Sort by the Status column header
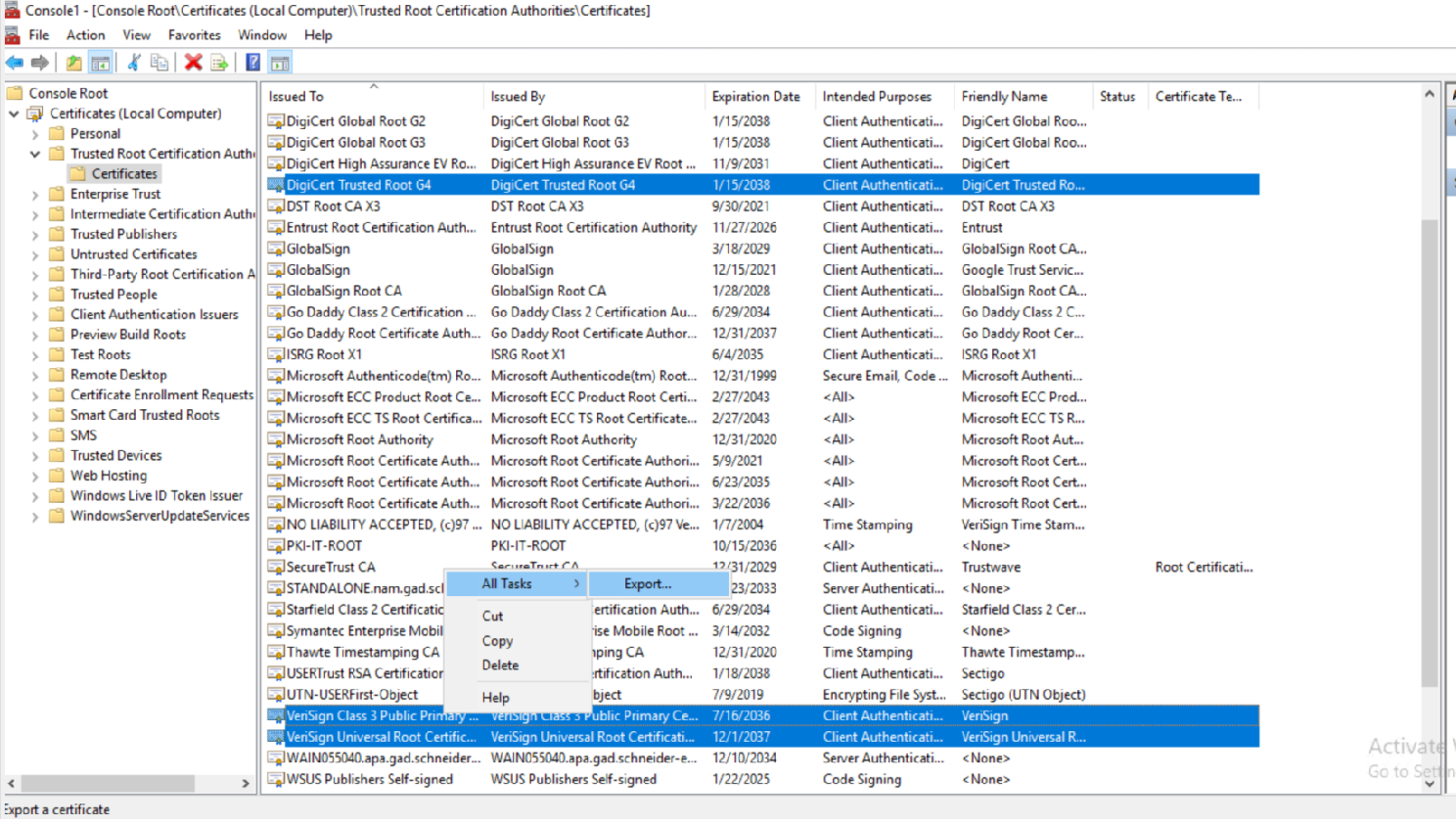This screenshot has width=1456, height=824. (x=1120, y=96)
